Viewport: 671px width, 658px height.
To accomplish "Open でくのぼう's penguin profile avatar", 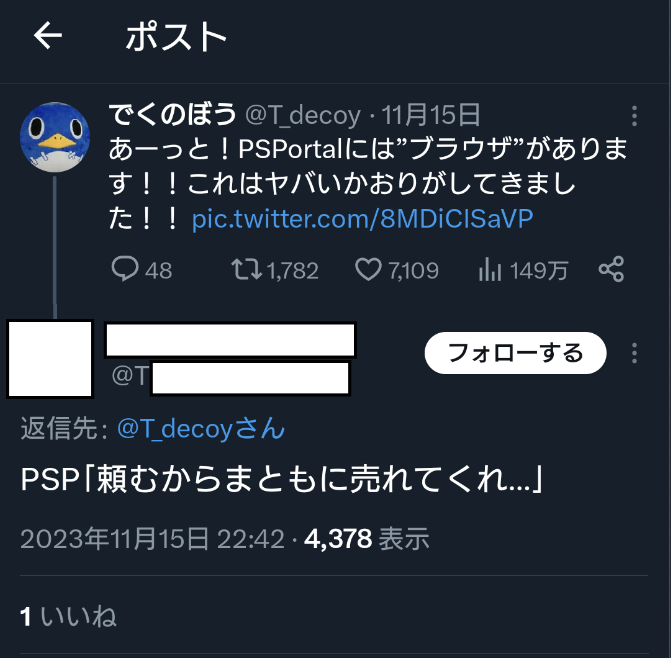I will (x=55, y=137).
